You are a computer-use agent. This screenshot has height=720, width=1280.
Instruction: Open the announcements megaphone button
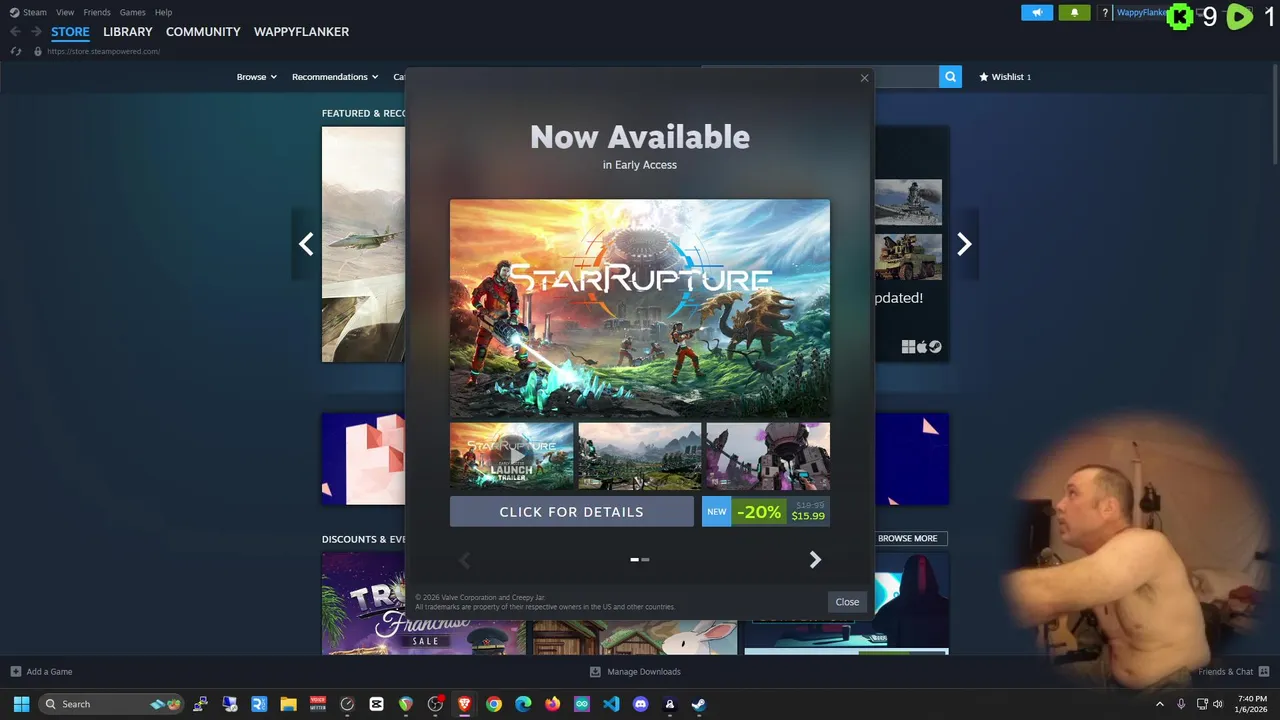coord(1037,13)
